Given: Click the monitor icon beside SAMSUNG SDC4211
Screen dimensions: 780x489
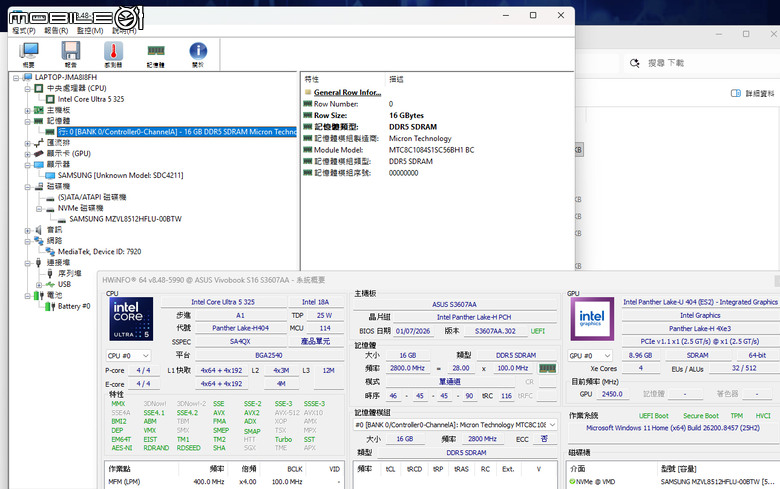Looking at the screenshot, I should pyautogui.click(x=50, y=176).
